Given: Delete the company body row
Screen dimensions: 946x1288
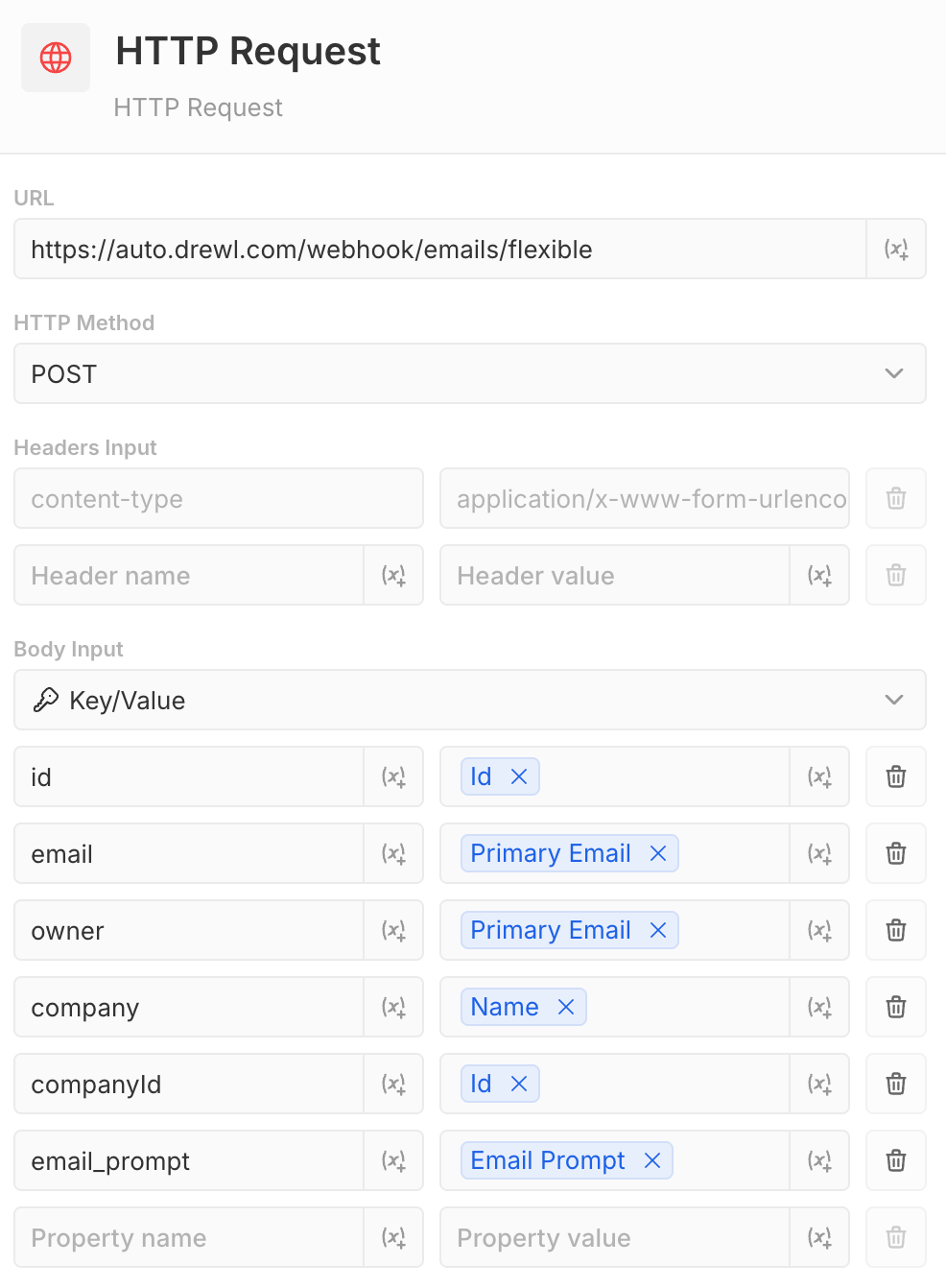Looking at the screenshot, I should [896, 1007].
